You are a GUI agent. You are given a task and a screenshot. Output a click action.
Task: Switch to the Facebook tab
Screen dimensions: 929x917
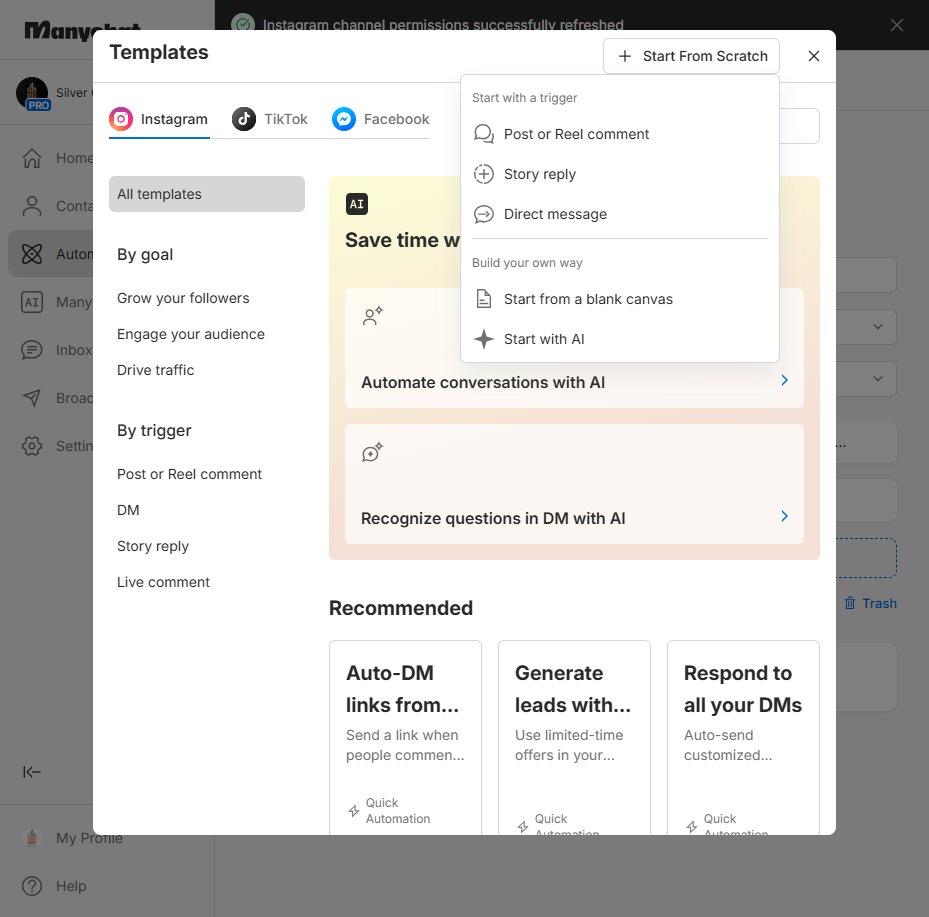(380, 120)
